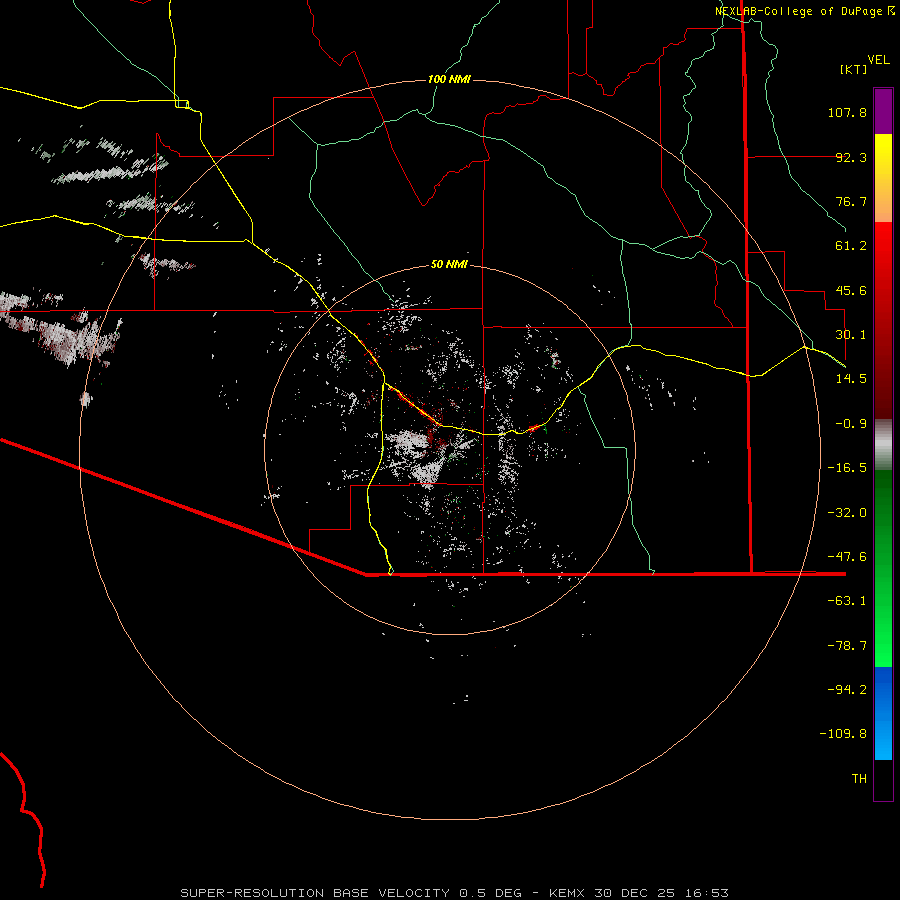Click the 61.2 legend value

click(851, 246)
